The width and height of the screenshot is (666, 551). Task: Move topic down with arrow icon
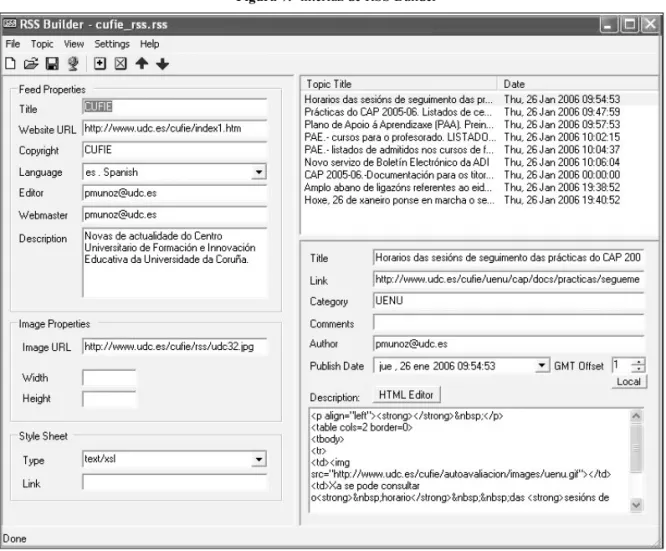[x=162, y=64]
